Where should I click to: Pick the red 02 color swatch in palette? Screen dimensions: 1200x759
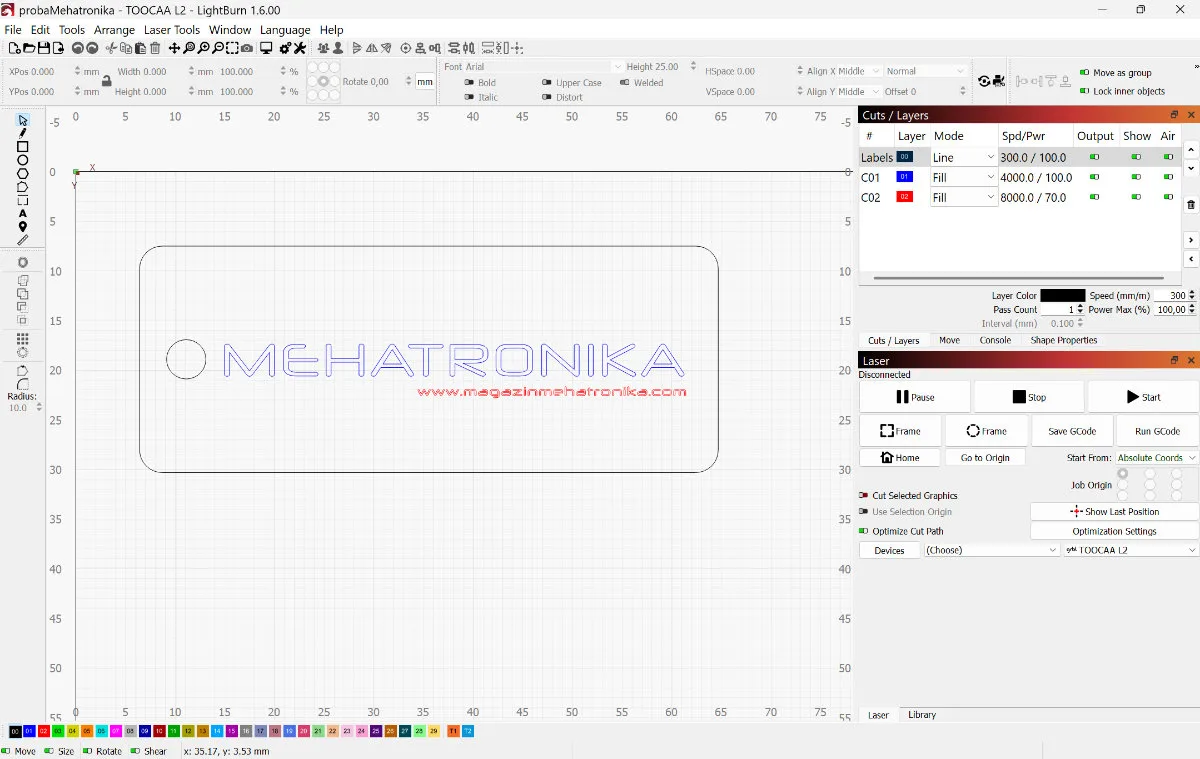point(44,732)
